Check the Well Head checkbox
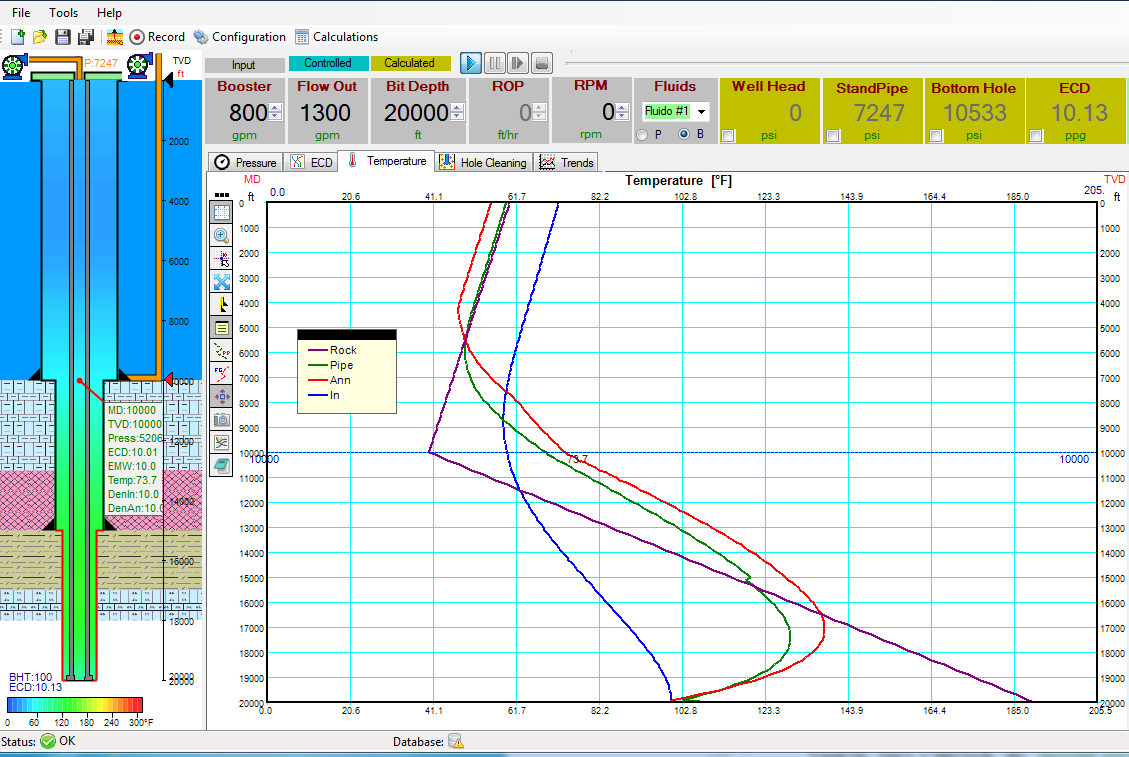This screenshot has height=757, width=1129. click(x=729, y=136)
